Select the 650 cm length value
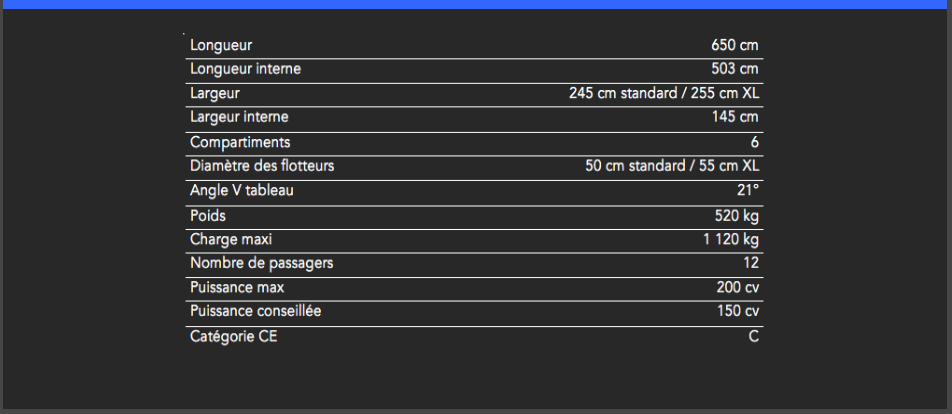 (x=734, y=45)
